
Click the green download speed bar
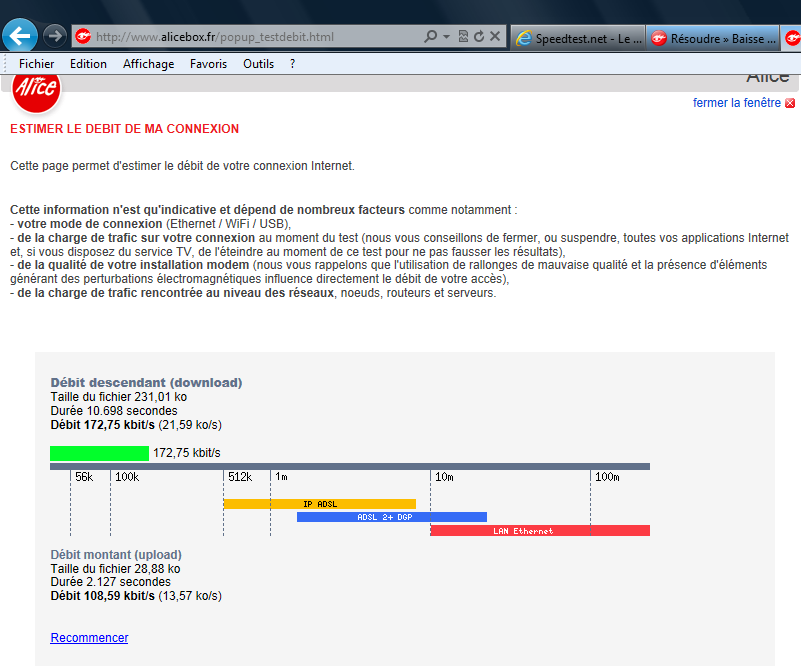[x=100, y=453]
